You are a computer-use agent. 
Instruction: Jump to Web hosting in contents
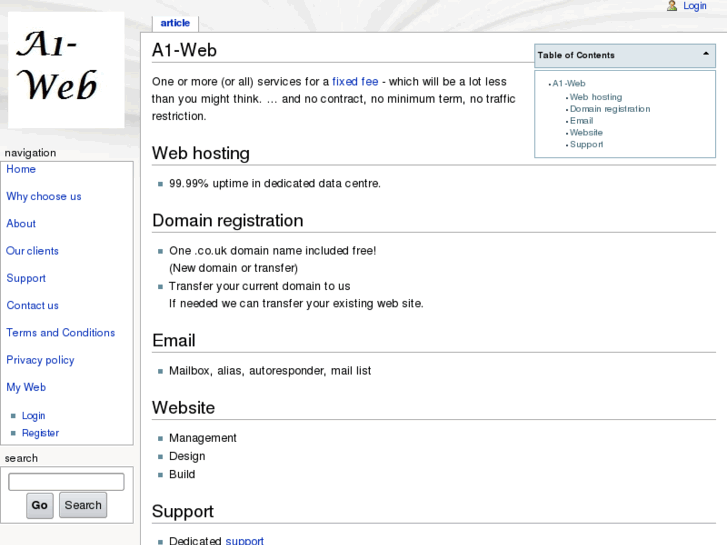(x=596, y=97)
